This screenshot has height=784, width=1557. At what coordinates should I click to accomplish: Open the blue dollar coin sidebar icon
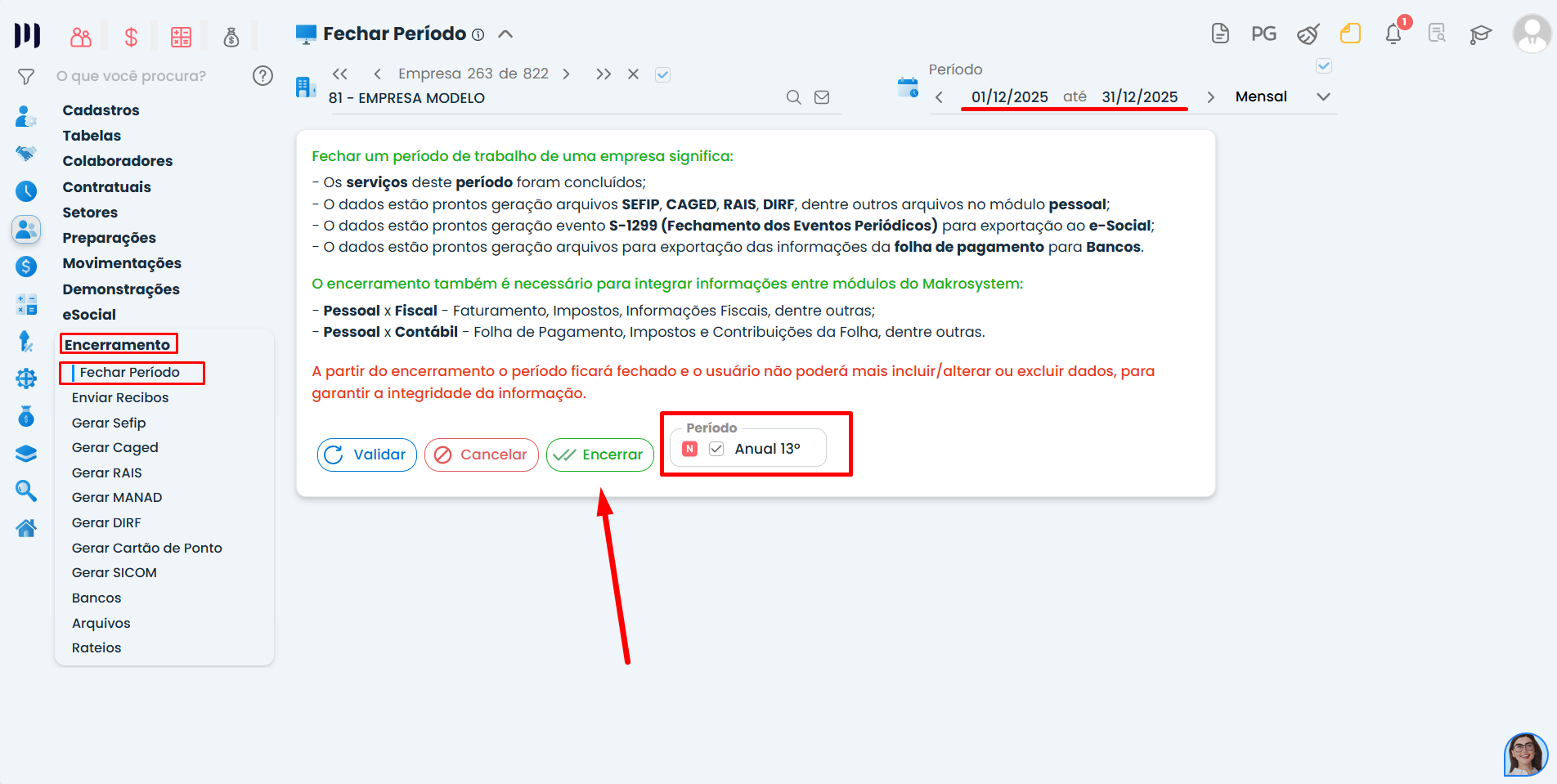click(26, 267)
